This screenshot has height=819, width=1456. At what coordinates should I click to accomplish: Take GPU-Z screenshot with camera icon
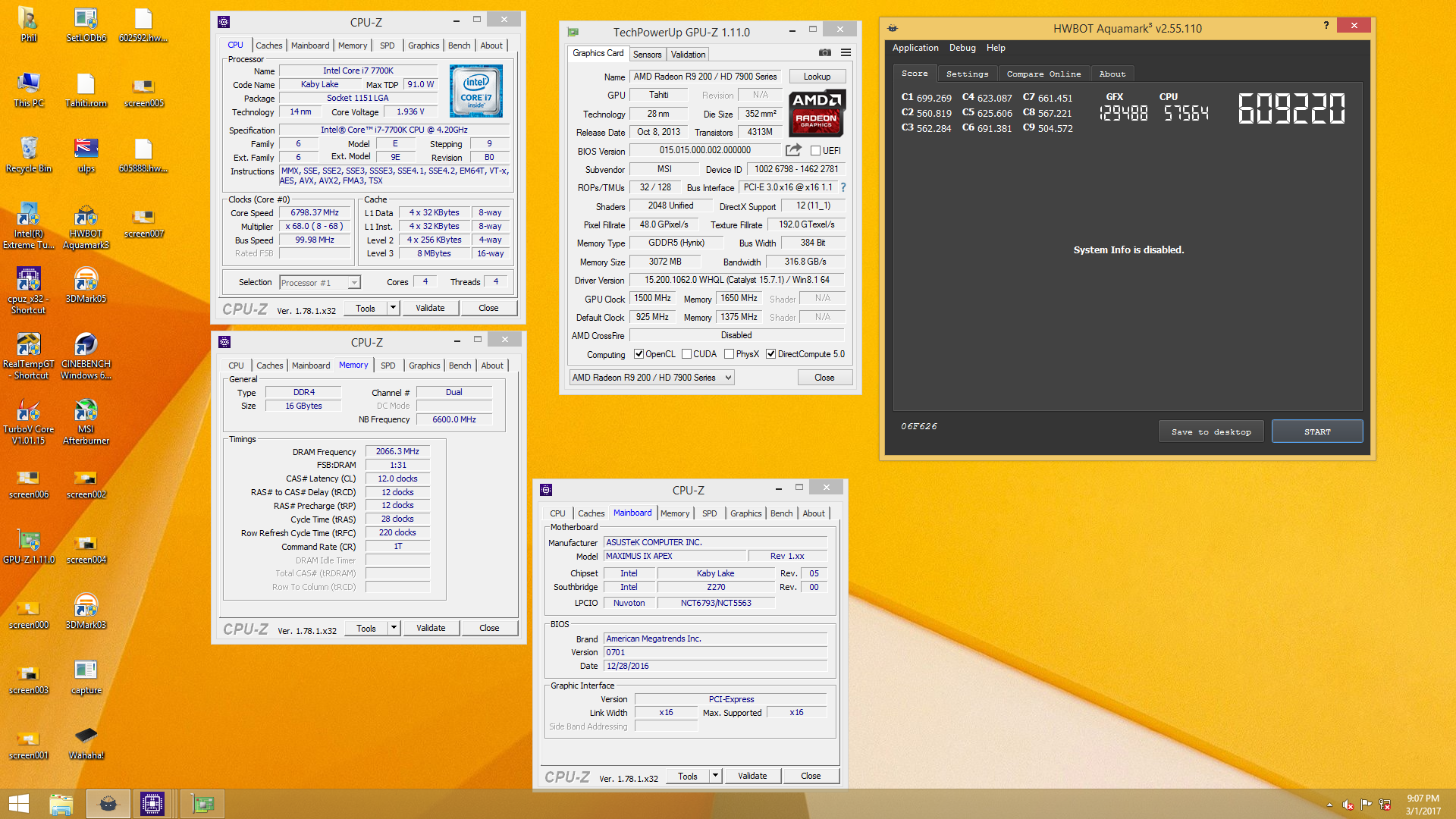[825, 52]
